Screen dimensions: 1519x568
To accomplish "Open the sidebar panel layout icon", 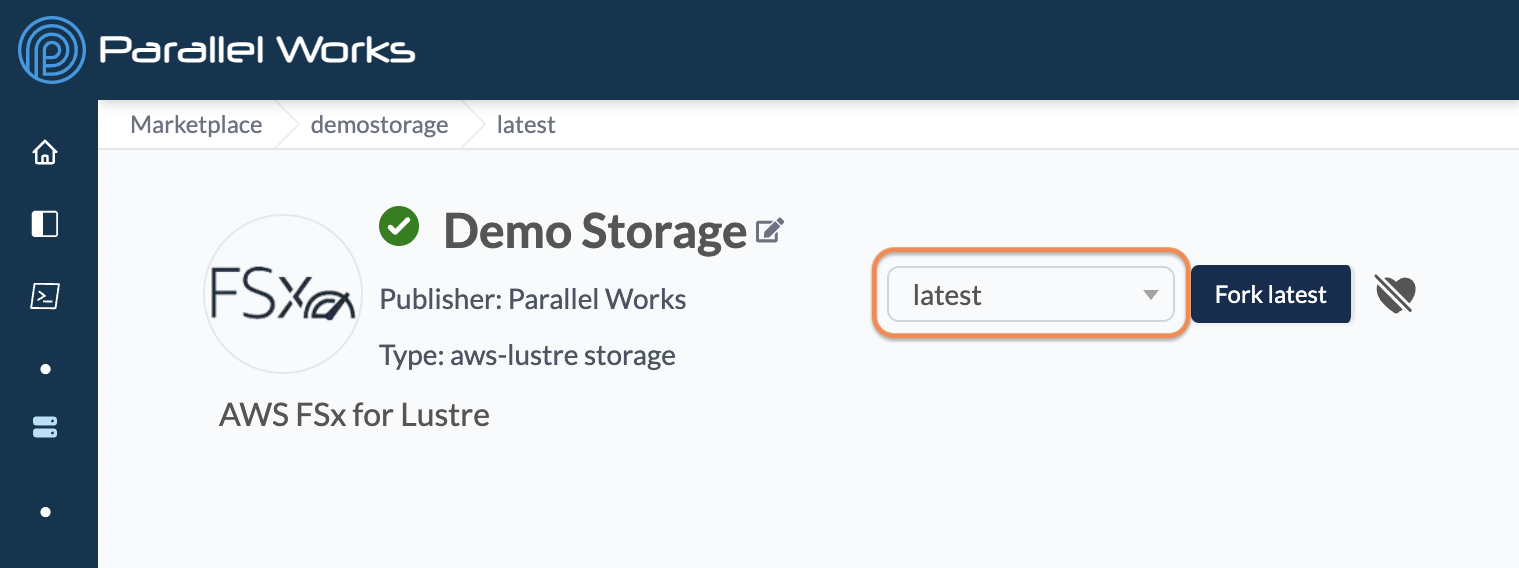I will point(45,224).
